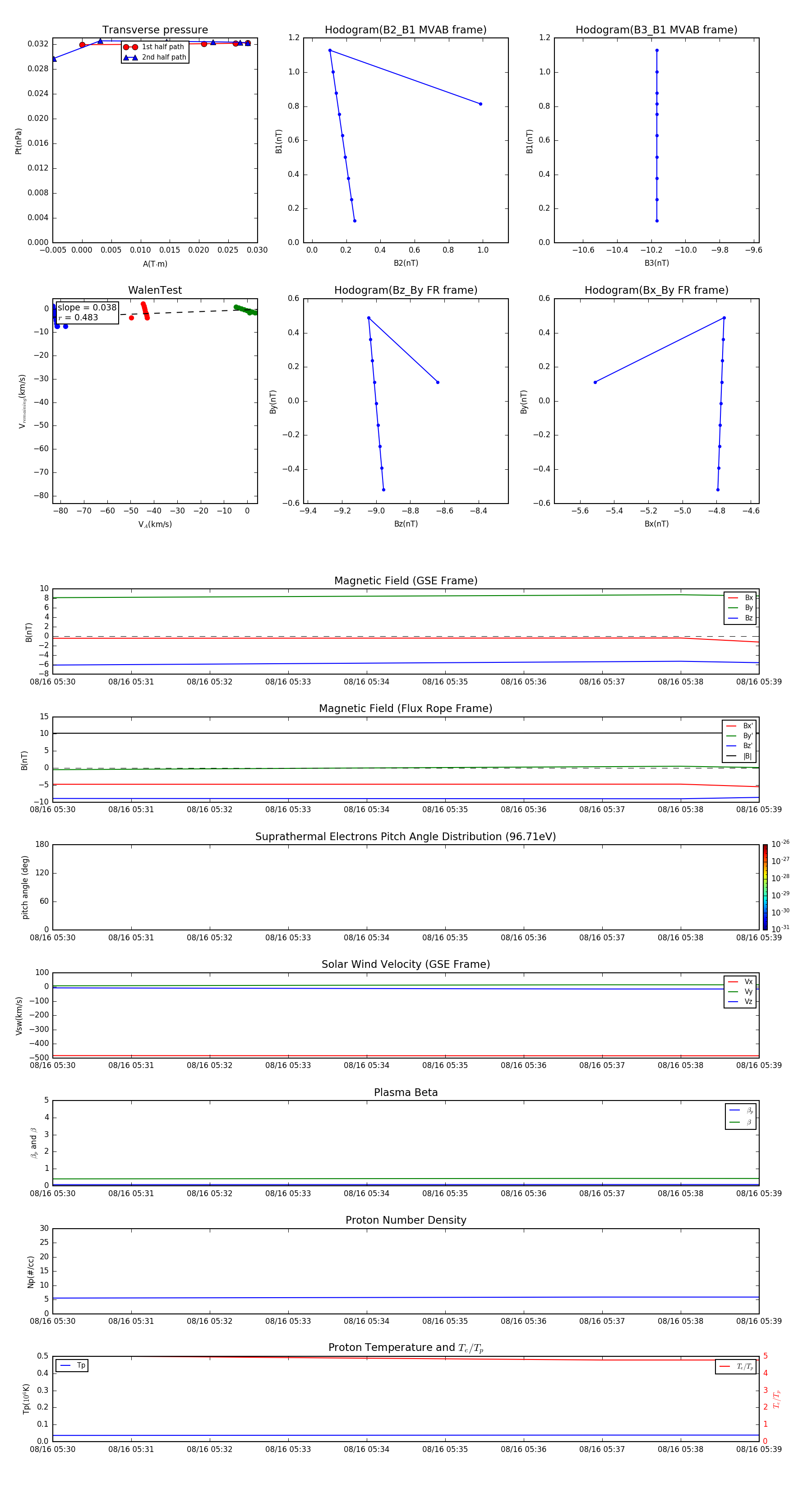The height and width of the screenshot is (1489, 812).
Task: Click the 'r = 0.483' annotation
Action: click(x=78, y=317)
